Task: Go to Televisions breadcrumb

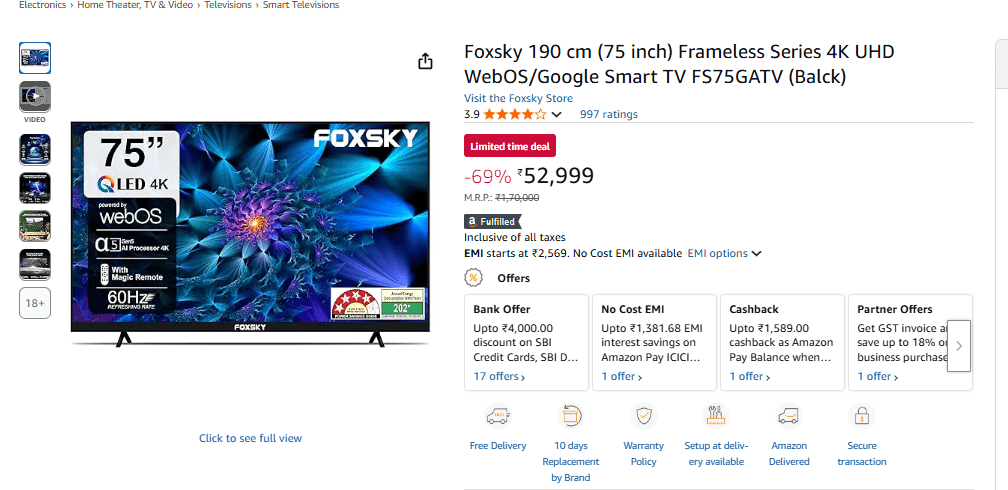Action: click(x=228, y=5)
